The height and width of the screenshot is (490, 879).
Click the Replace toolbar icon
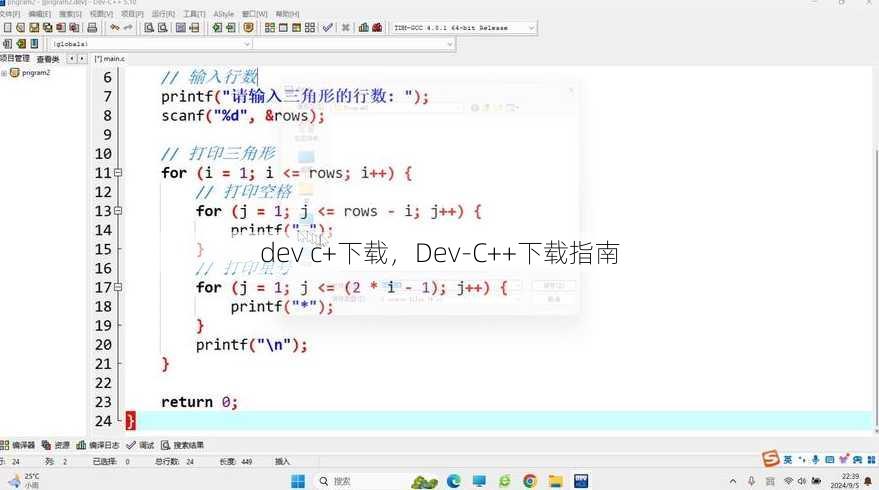pyautogui.click(x=163, y=27)
